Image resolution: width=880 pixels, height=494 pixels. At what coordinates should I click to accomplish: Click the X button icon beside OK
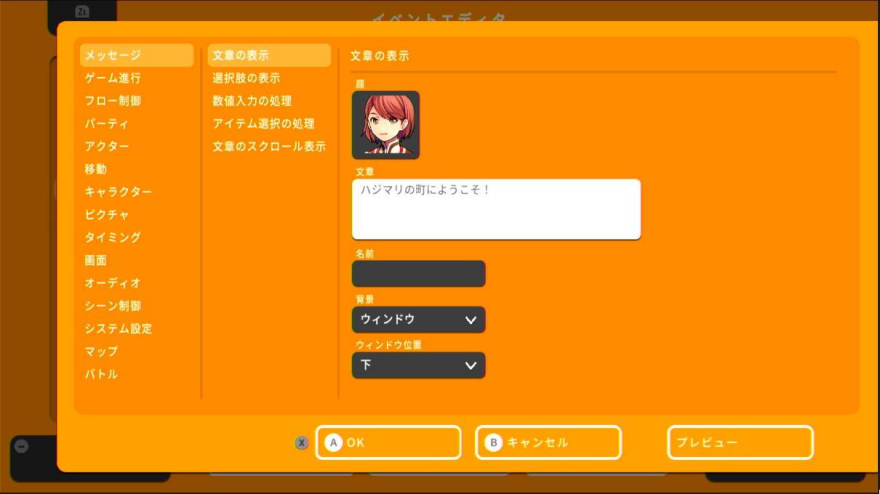[301, 443]
